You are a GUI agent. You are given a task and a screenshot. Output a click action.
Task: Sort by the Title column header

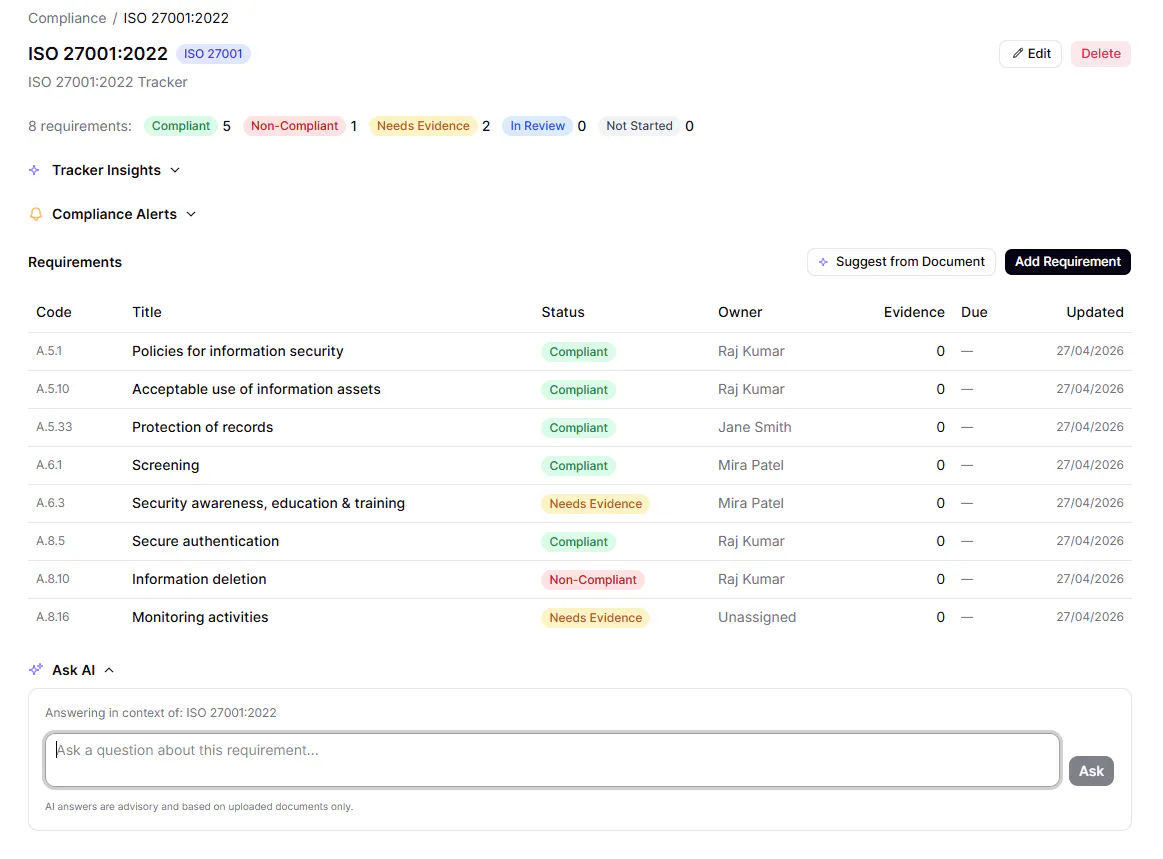tap(147, 312)
